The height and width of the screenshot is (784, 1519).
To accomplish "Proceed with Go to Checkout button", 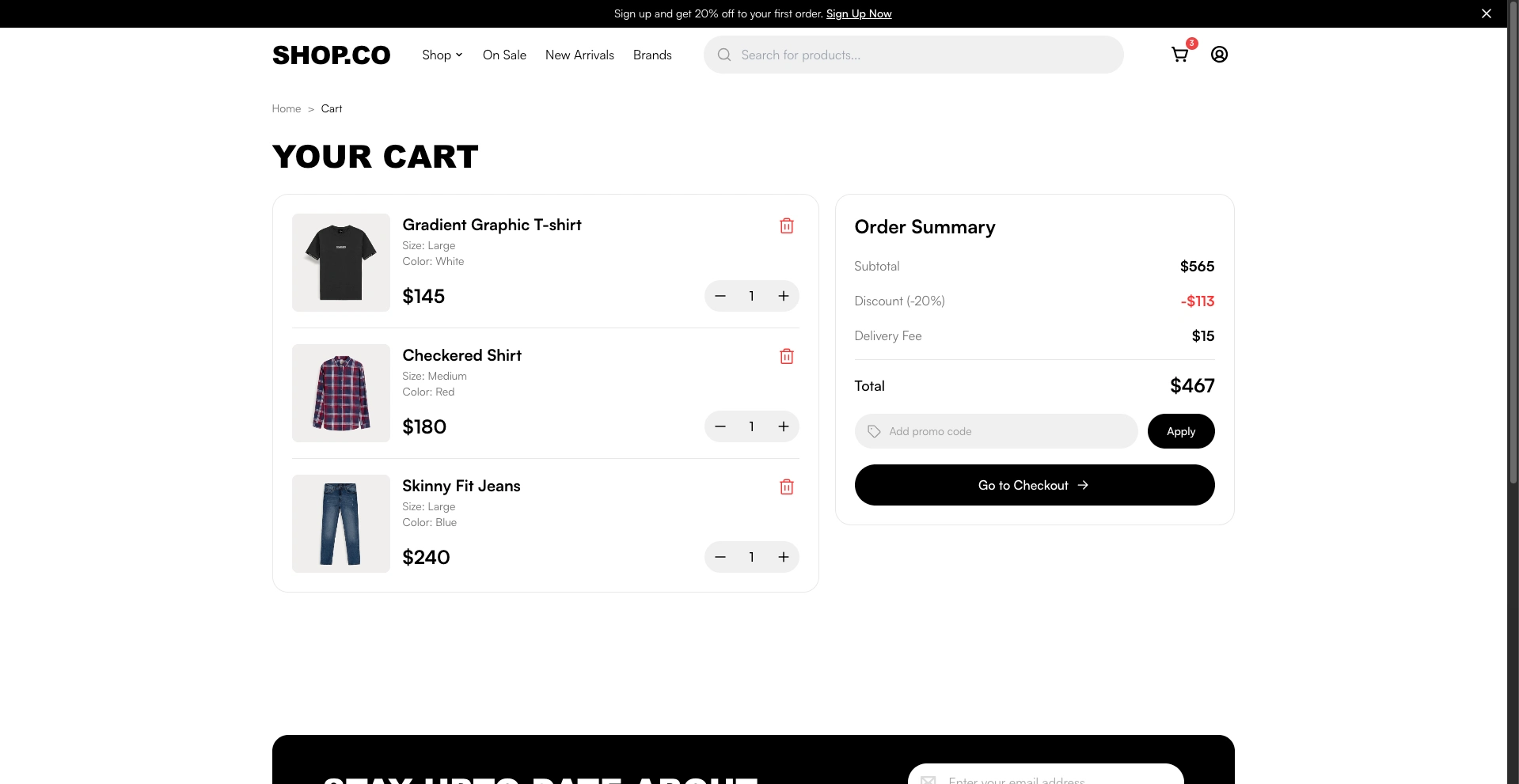I will point(1034,485).
